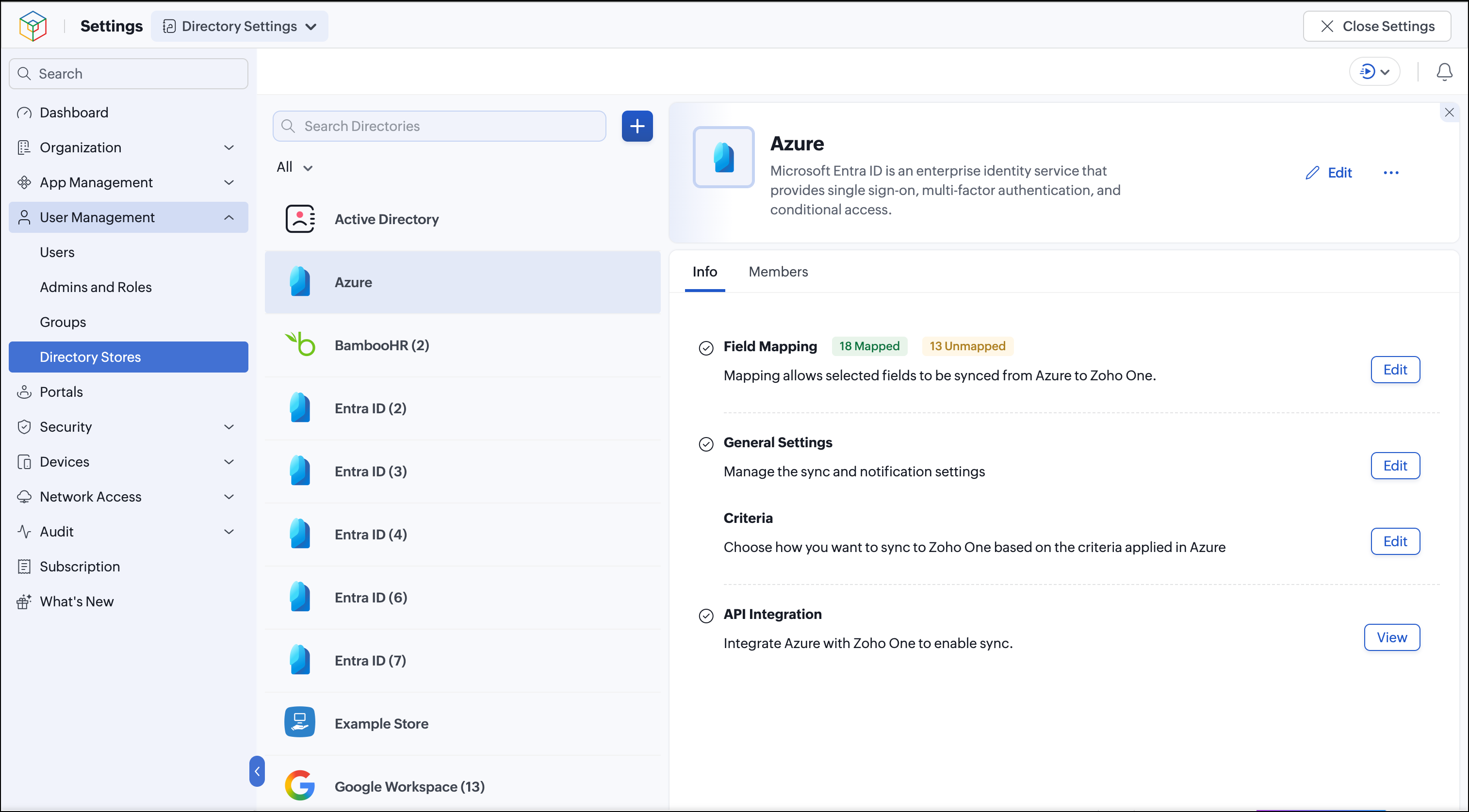Image resolution: width=1469 pixels, height=812 pixels.
Task: Collapse the sidebar with the arrow handle
Action: tap(257, 771)
